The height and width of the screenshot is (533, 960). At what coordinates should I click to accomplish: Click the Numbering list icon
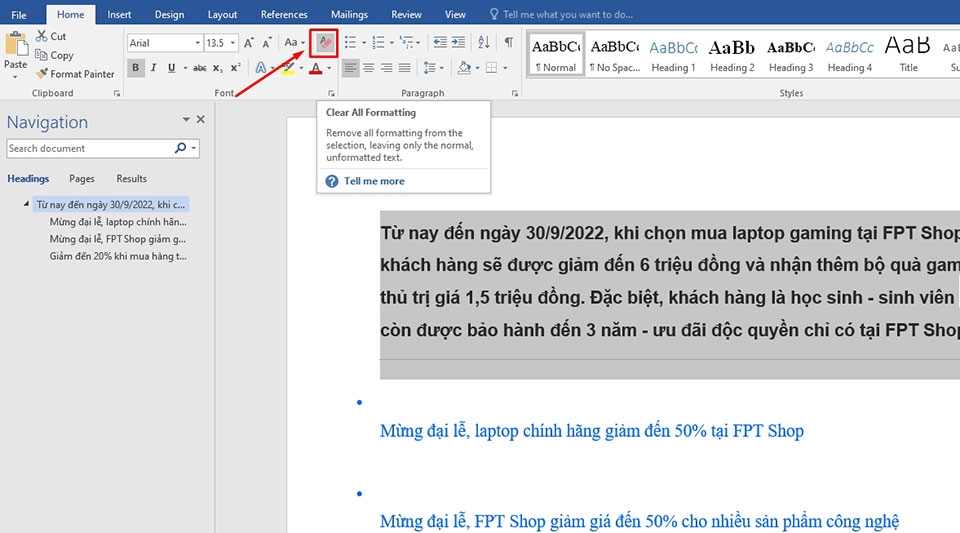(x=378, y=42)
